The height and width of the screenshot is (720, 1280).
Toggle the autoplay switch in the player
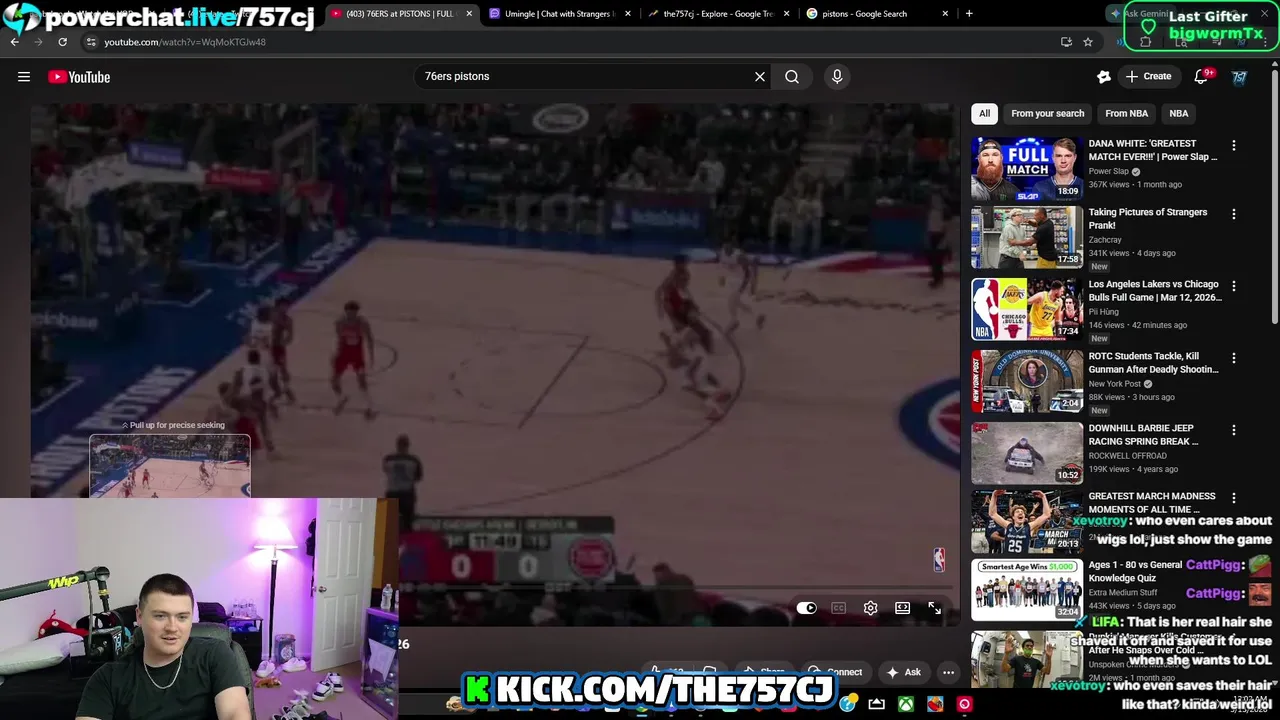tap(807, 608)
